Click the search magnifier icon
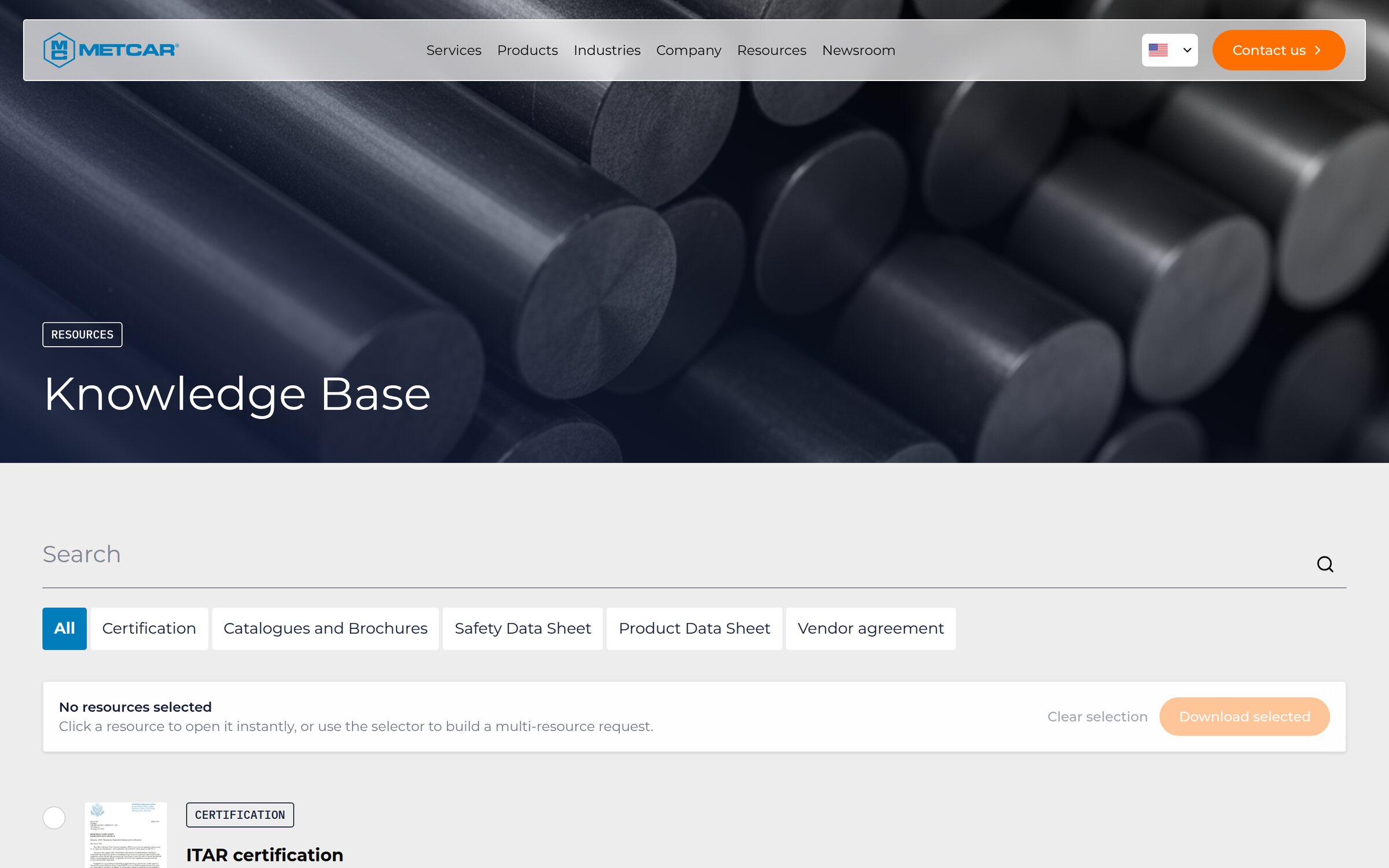1389x868 pixels. click(1325, 564)
